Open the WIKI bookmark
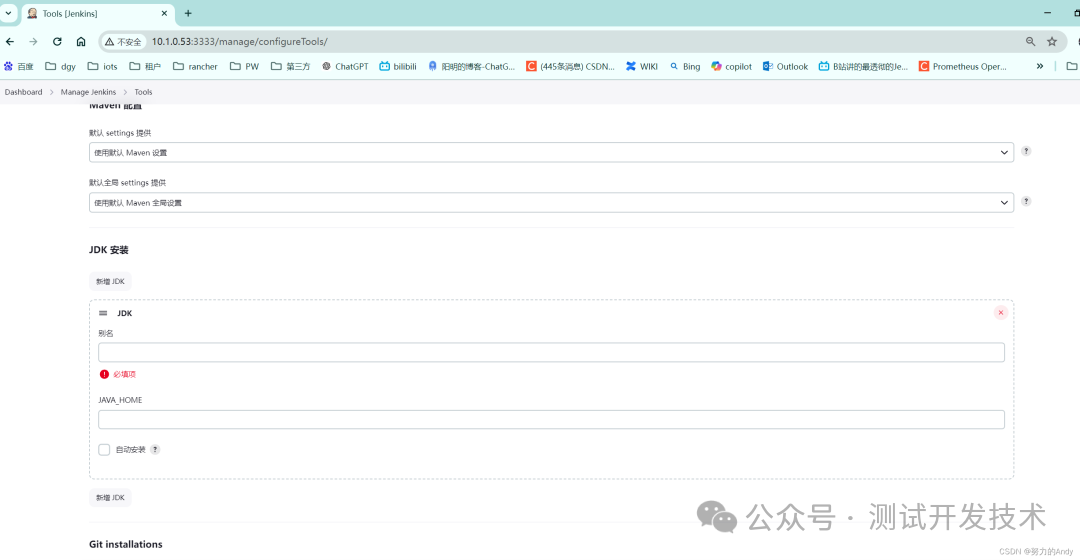The width and height of the screenshot is (1080, 560). pyautogui.click(x=642, y=66)
